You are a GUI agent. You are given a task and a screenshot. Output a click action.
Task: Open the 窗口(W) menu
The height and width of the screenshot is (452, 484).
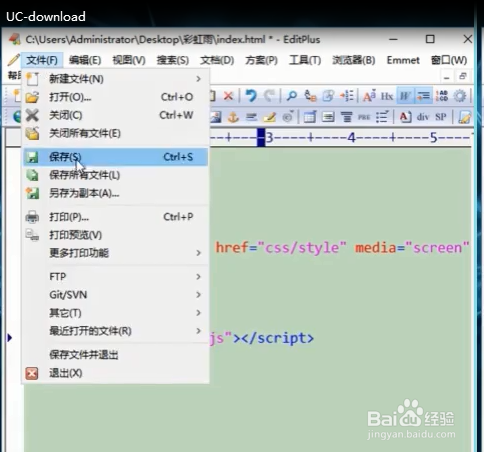[449, 60]
